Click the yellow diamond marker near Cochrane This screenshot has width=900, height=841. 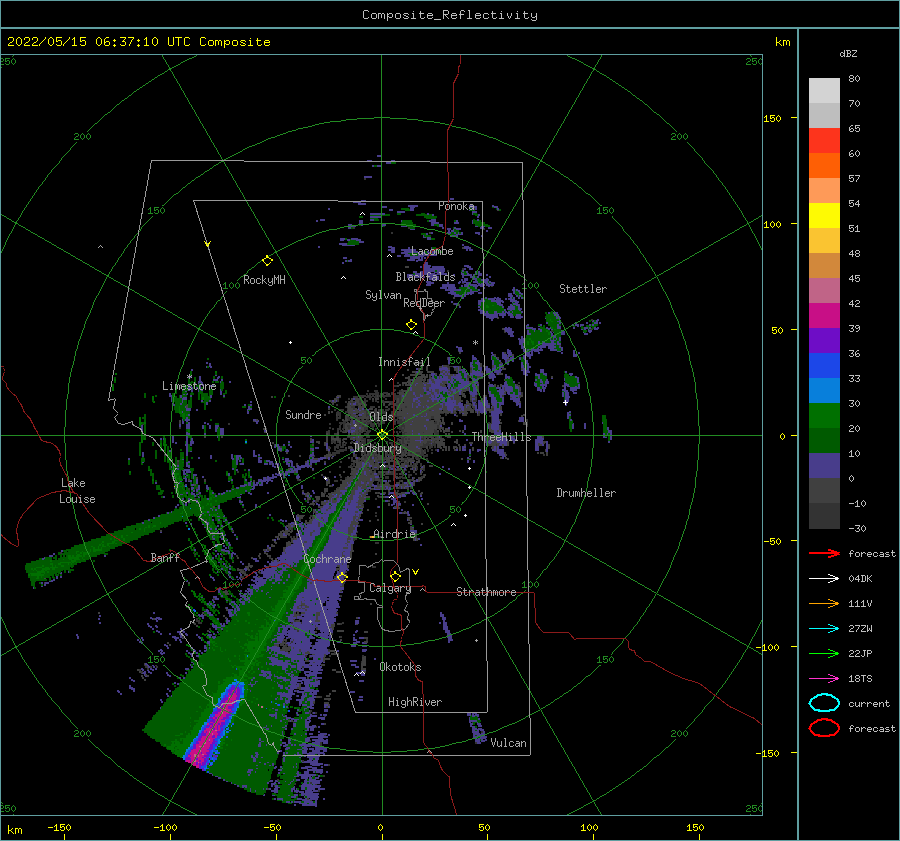coord(342,577)
